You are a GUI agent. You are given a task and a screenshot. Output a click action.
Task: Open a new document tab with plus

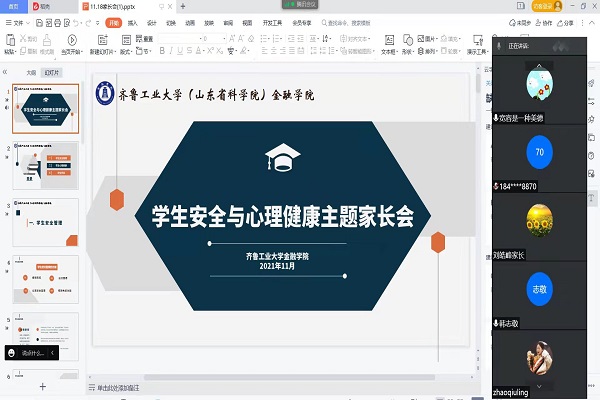(x=183, y=6)
